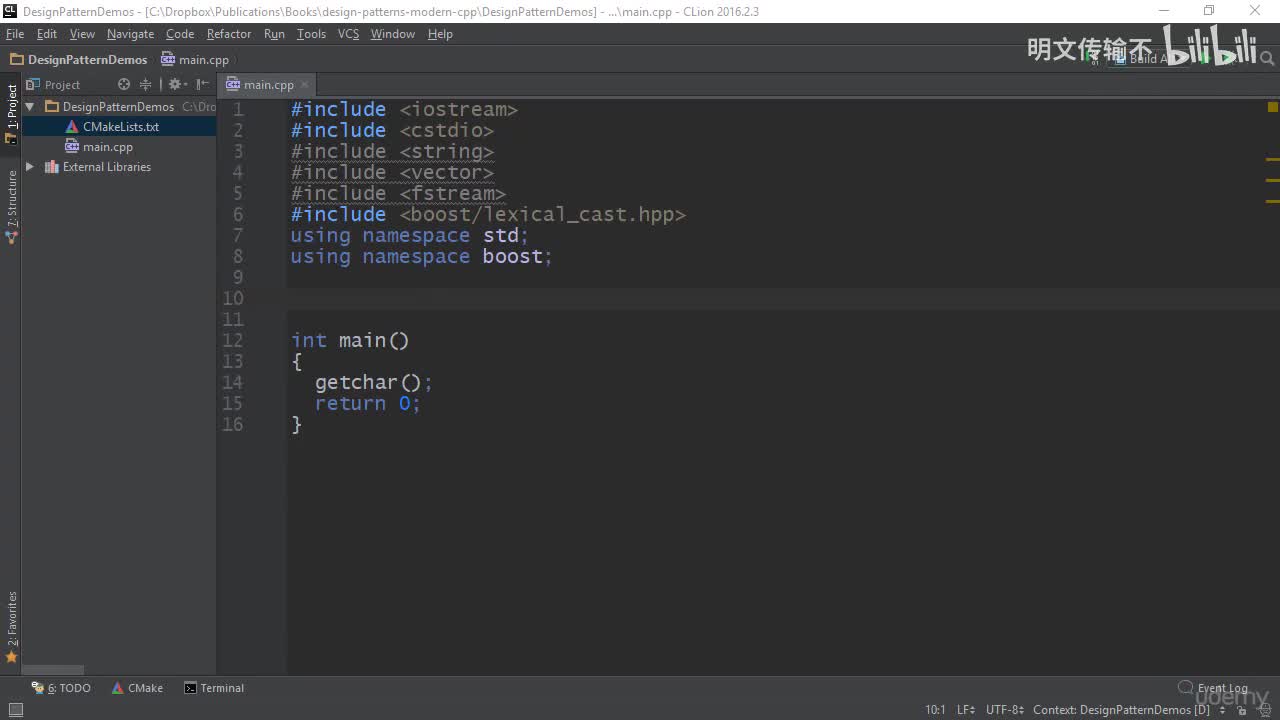Click the '#include <boost/lexical_cast.hpp>' line

(x=488, y=214)
